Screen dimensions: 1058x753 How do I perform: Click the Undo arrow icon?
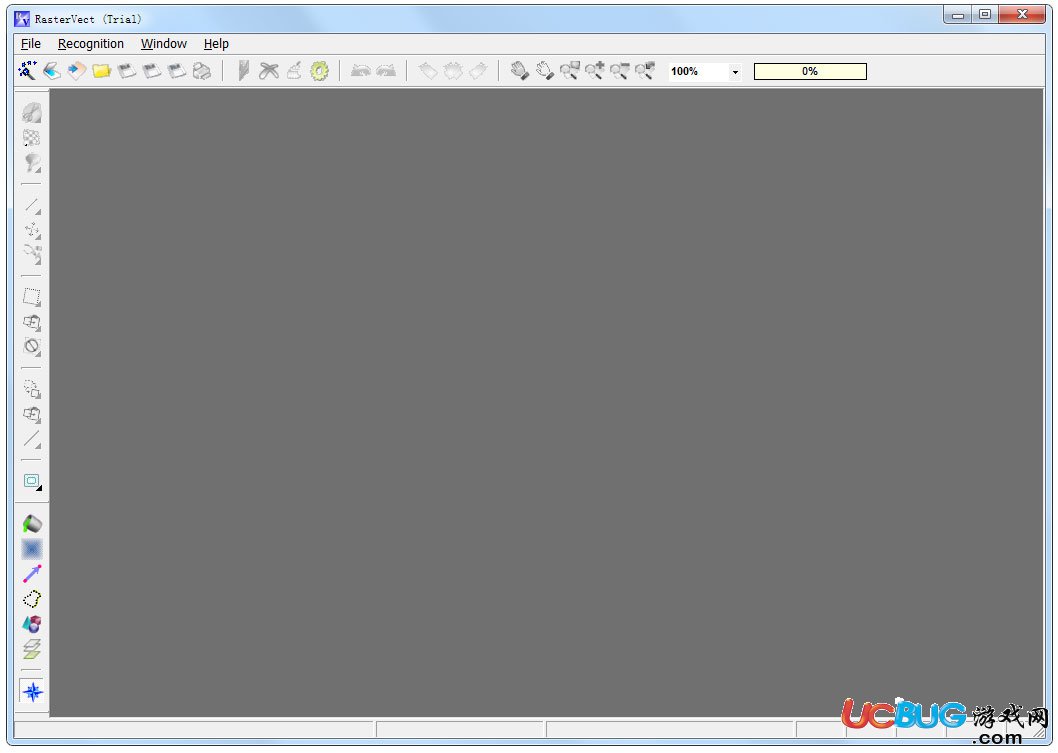click(x=361, y=70)
